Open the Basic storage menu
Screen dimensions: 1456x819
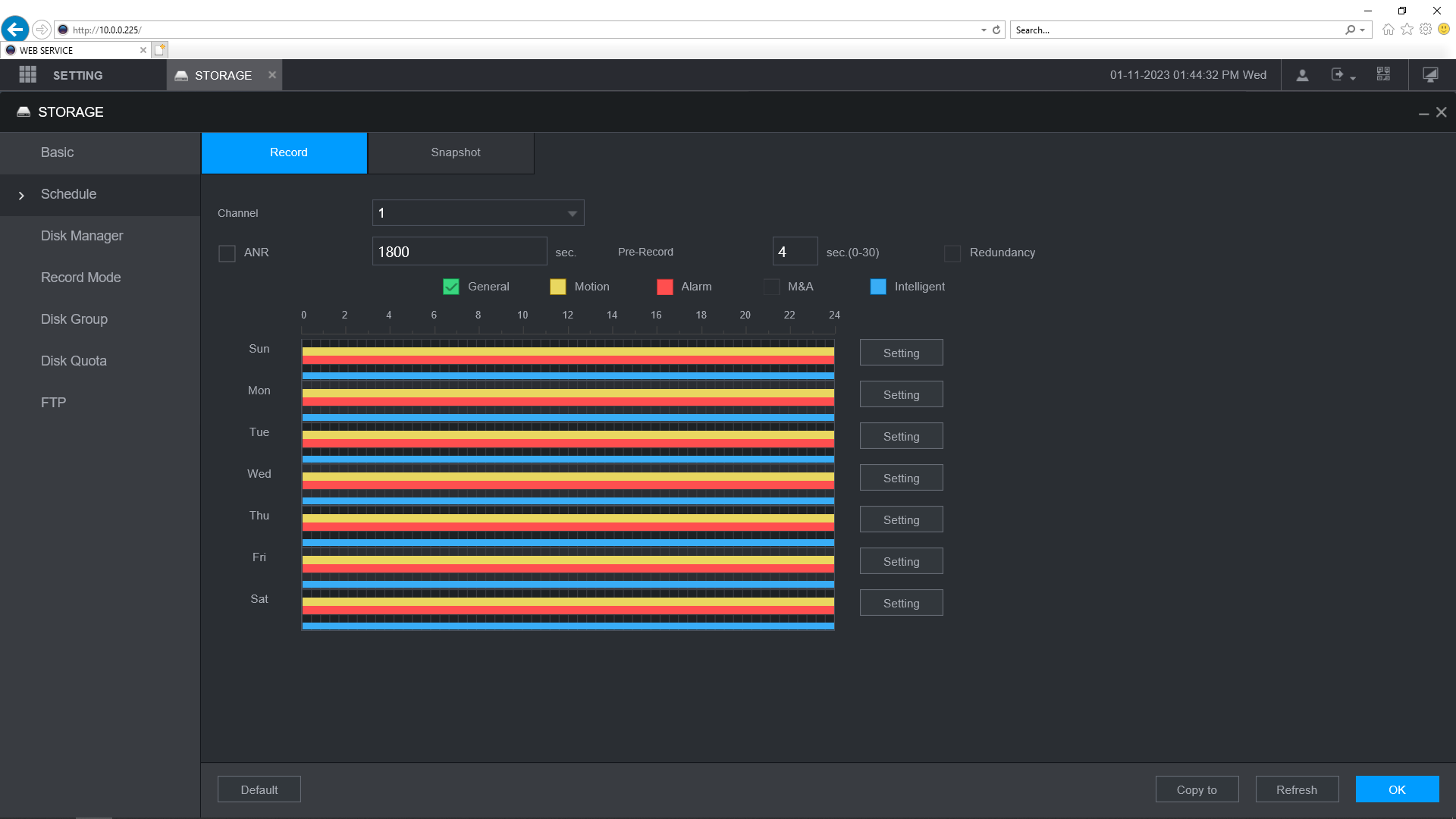[100, 152]
